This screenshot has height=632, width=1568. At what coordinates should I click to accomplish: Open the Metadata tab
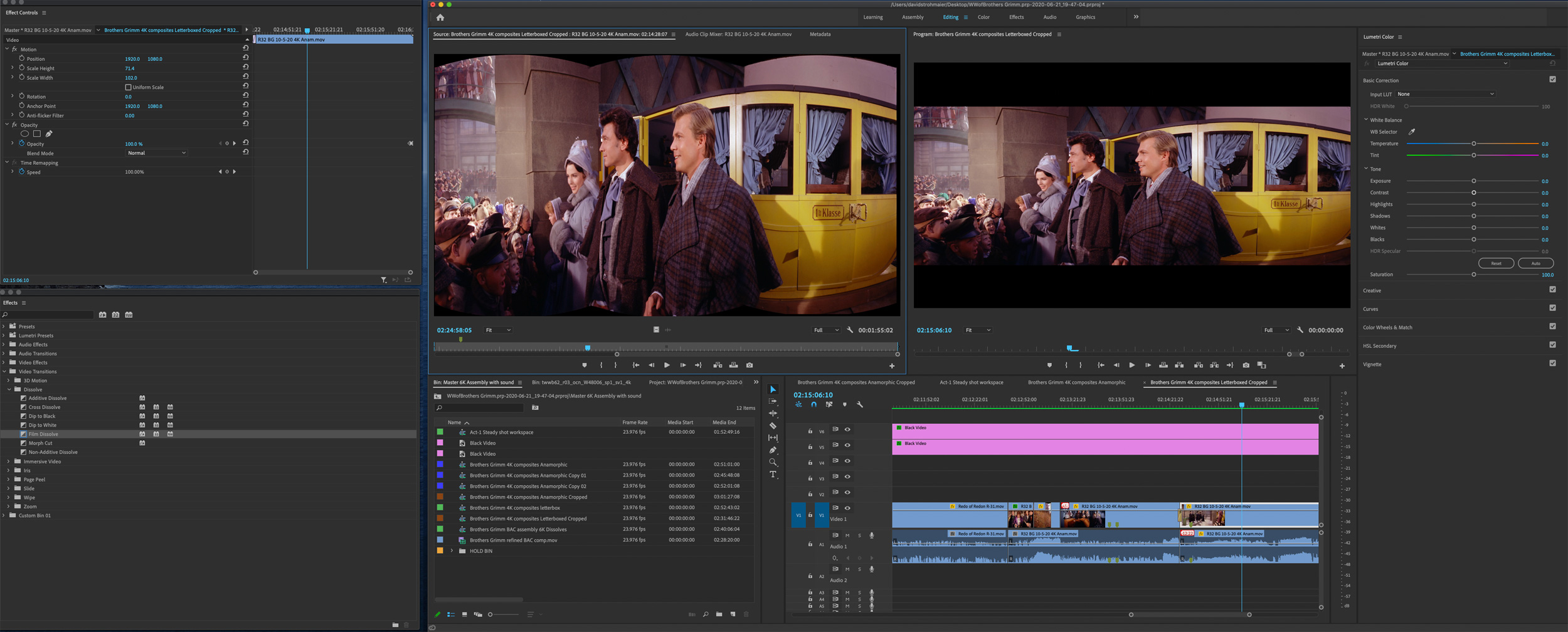820,34
